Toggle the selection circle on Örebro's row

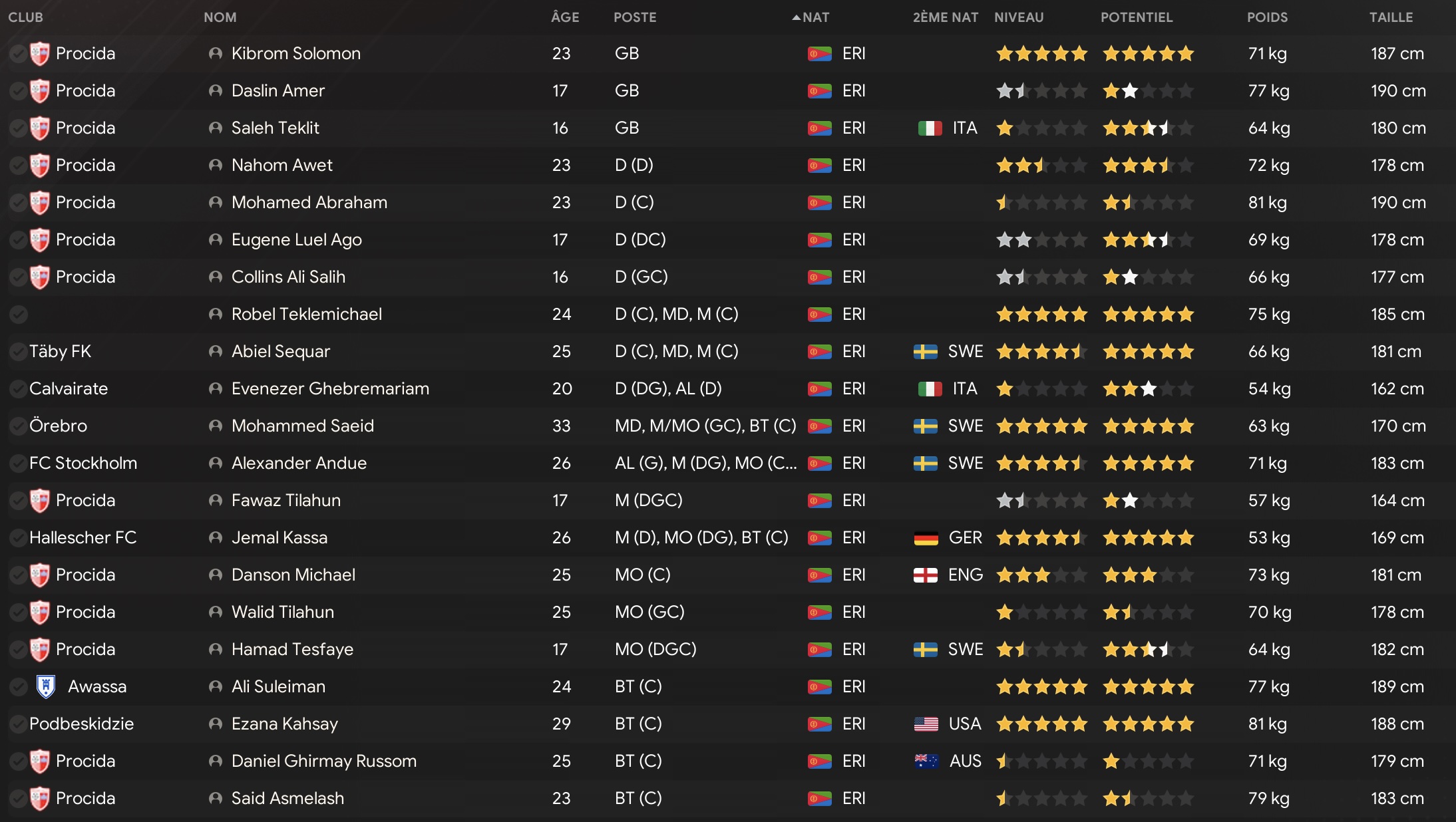(x=18, y=426)
